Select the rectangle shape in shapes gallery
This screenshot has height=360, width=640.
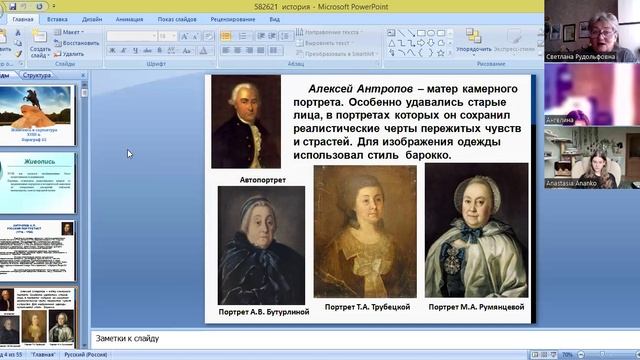point(421,33)
